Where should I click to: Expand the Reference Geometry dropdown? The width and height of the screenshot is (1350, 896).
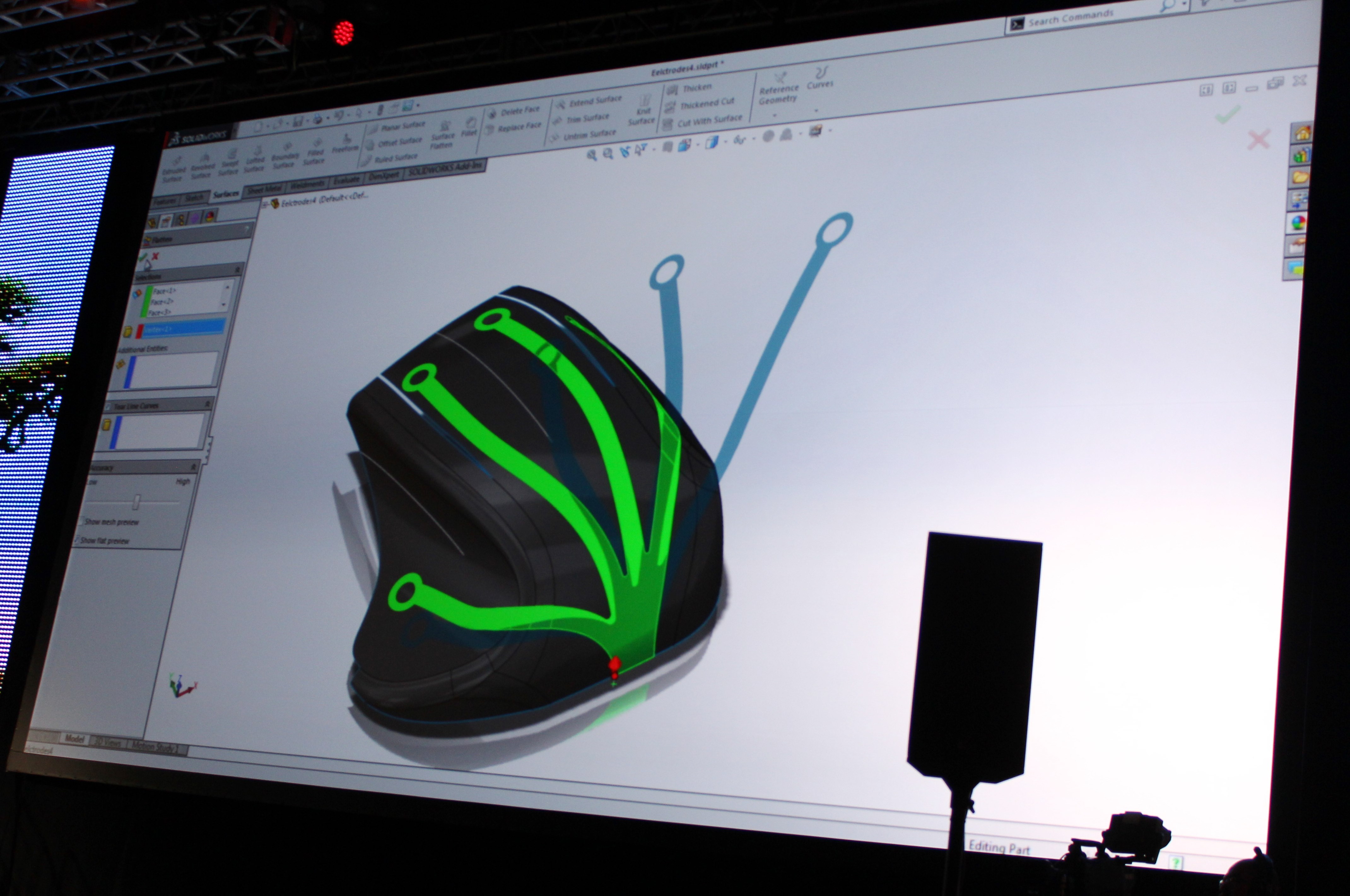[x=776, y=115]
